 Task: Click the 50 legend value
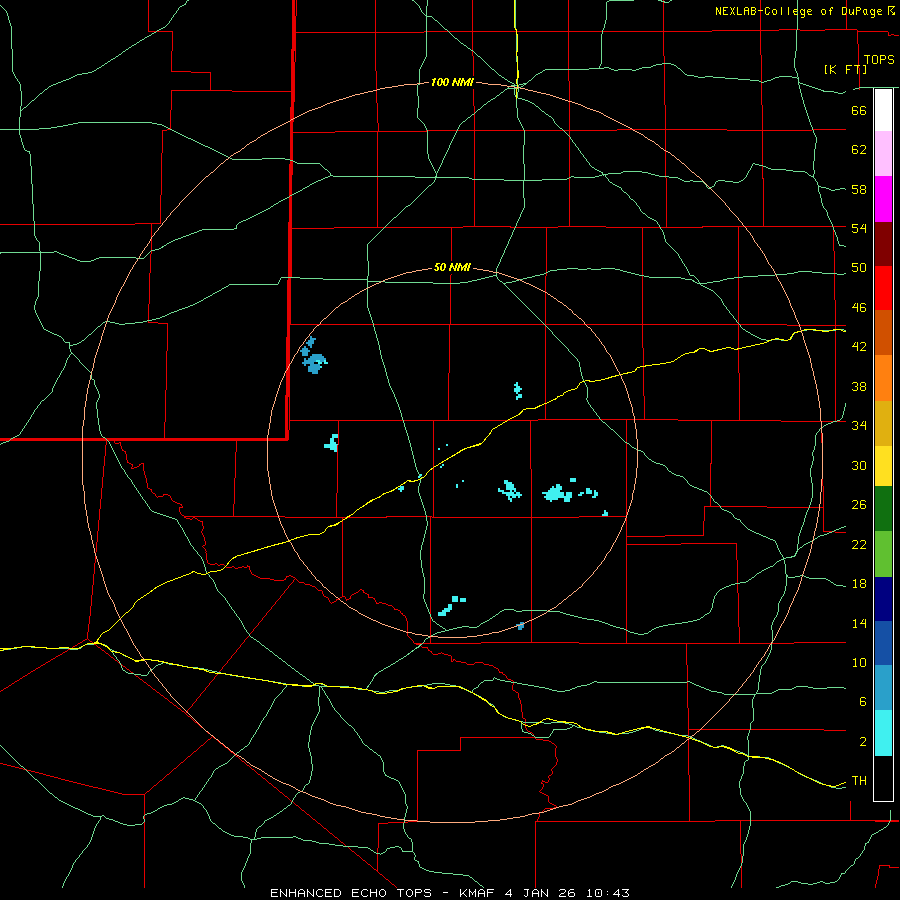pos(859,268)
